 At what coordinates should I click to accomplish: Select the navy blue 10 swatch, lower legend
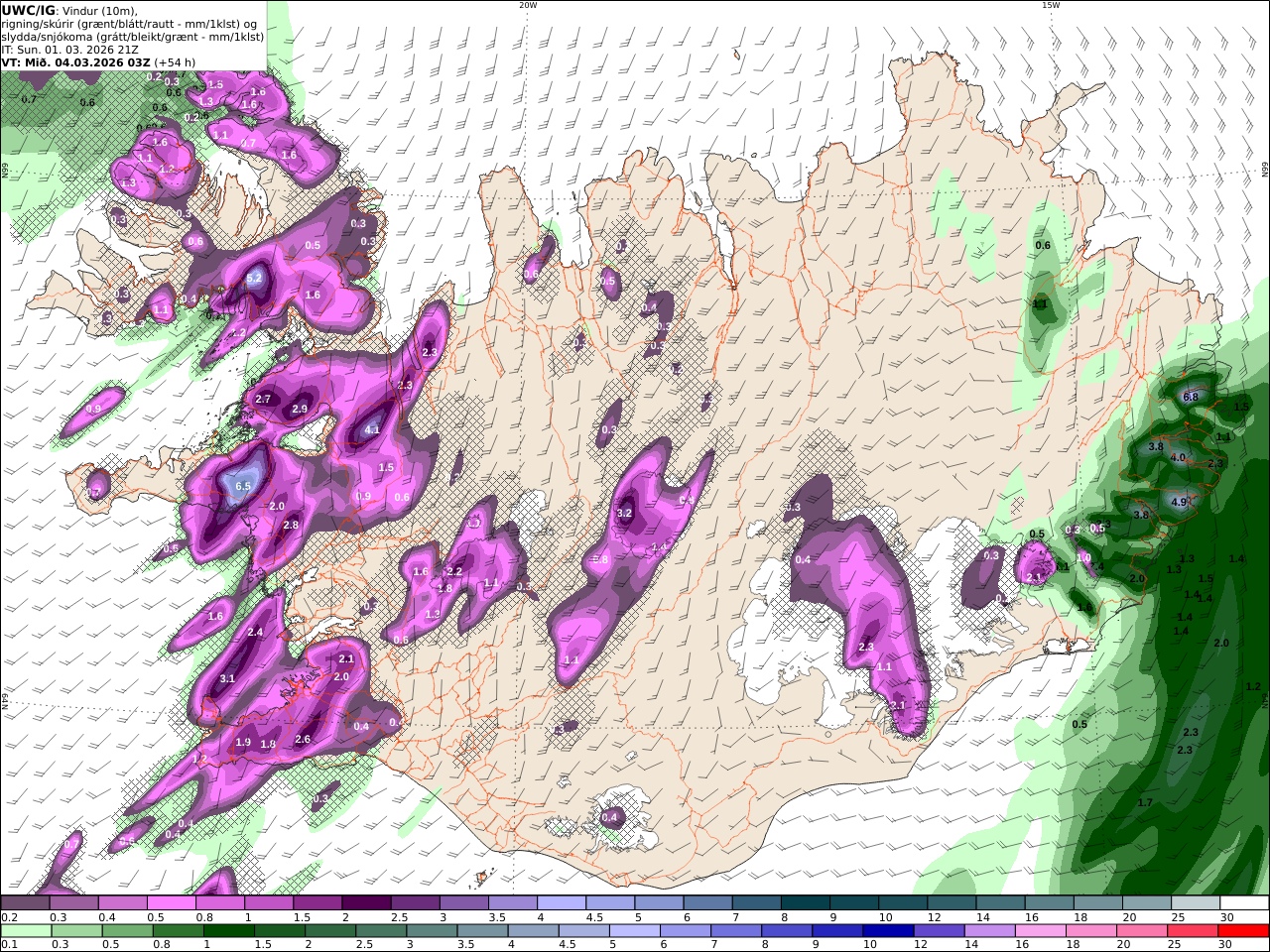888,931
